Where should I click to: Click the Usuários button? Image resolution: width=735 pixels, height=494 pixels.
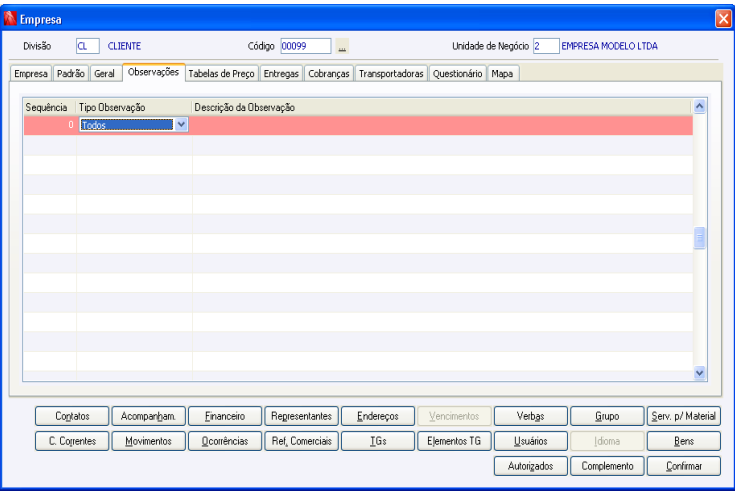click(531, 441)
